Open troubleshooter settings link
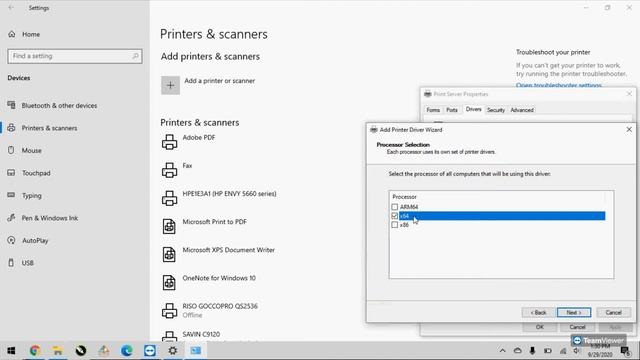This screenshot has height=360, width=640. pyautogui.click(x=558, y=85)
